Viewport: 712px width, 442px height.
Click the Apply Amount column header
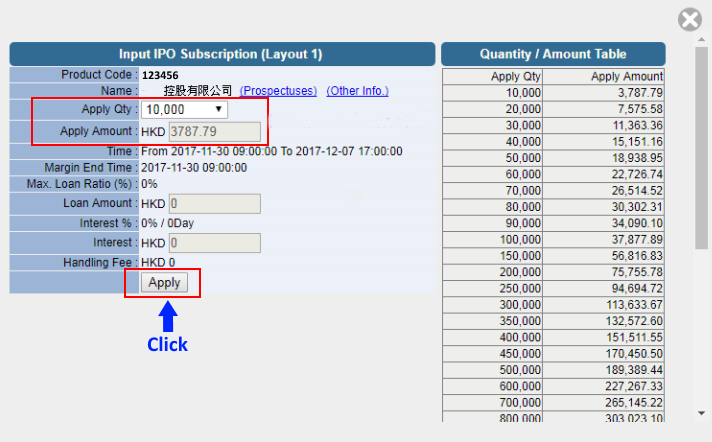603,76
